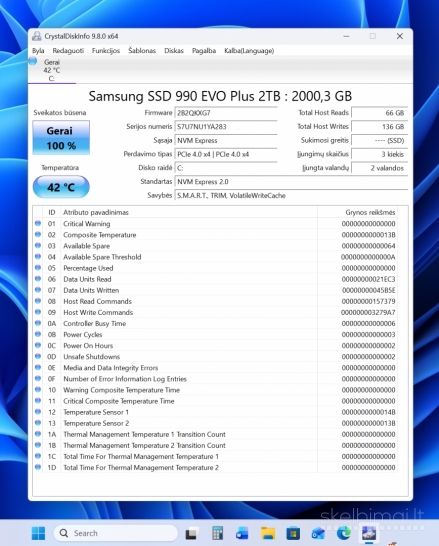This screenshot has height=546, width=439.
Task: Open the Byla menu
Action: (38, 51)
